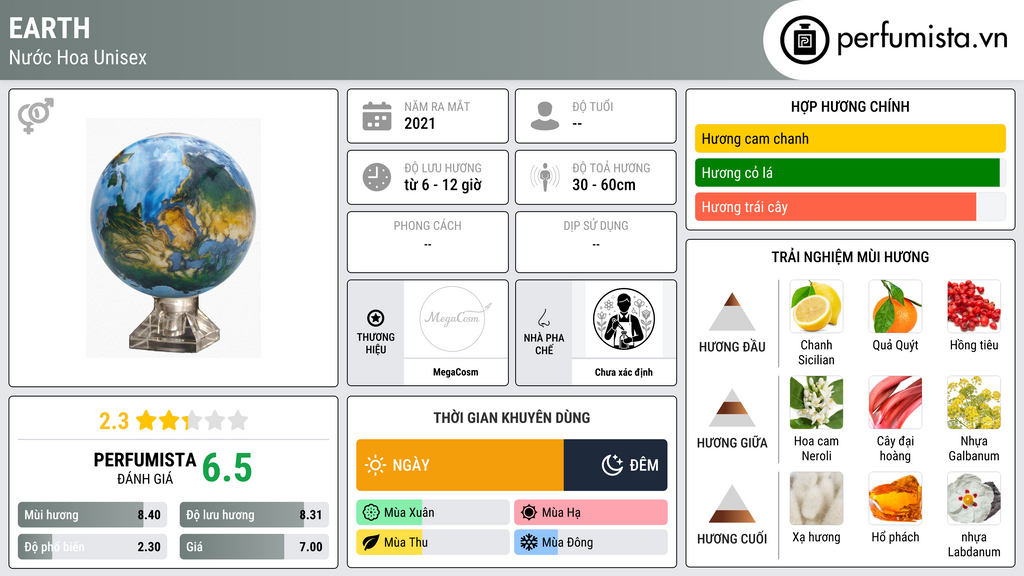Select the Chanh Sicilian lemon note thumbnail
The height and width of the screenshot is (576, 1024).
[x=816, y=306]
